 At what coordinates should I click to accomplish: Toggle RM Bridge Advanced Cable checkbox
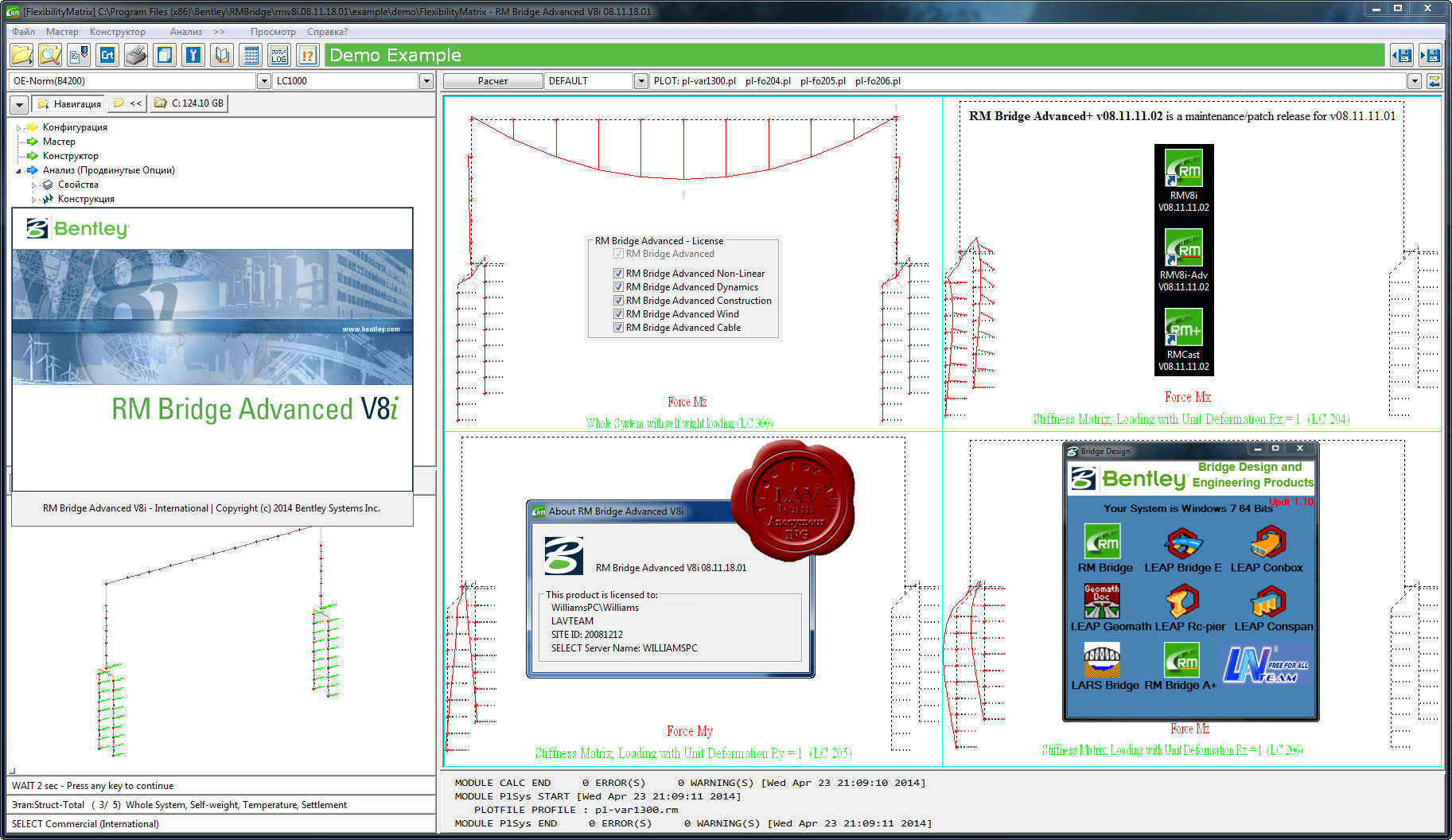(x=618, y=328)
